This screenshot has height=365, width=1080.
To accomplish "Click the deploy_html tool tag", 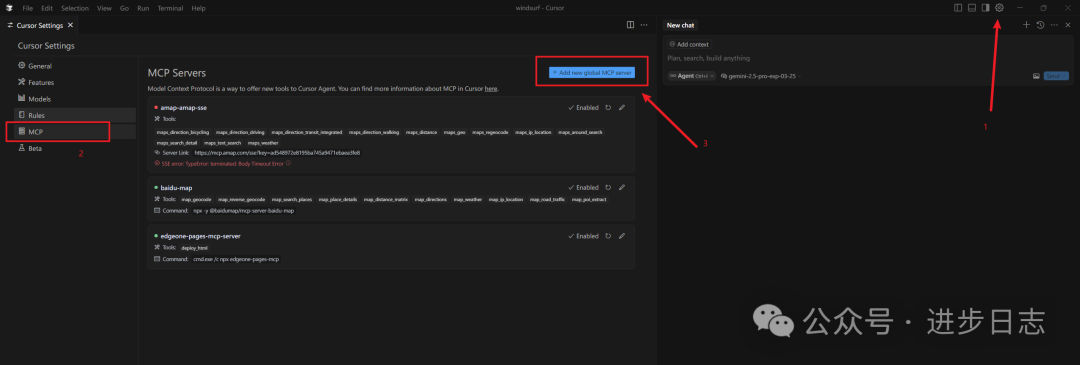I will tap(194, 247).
